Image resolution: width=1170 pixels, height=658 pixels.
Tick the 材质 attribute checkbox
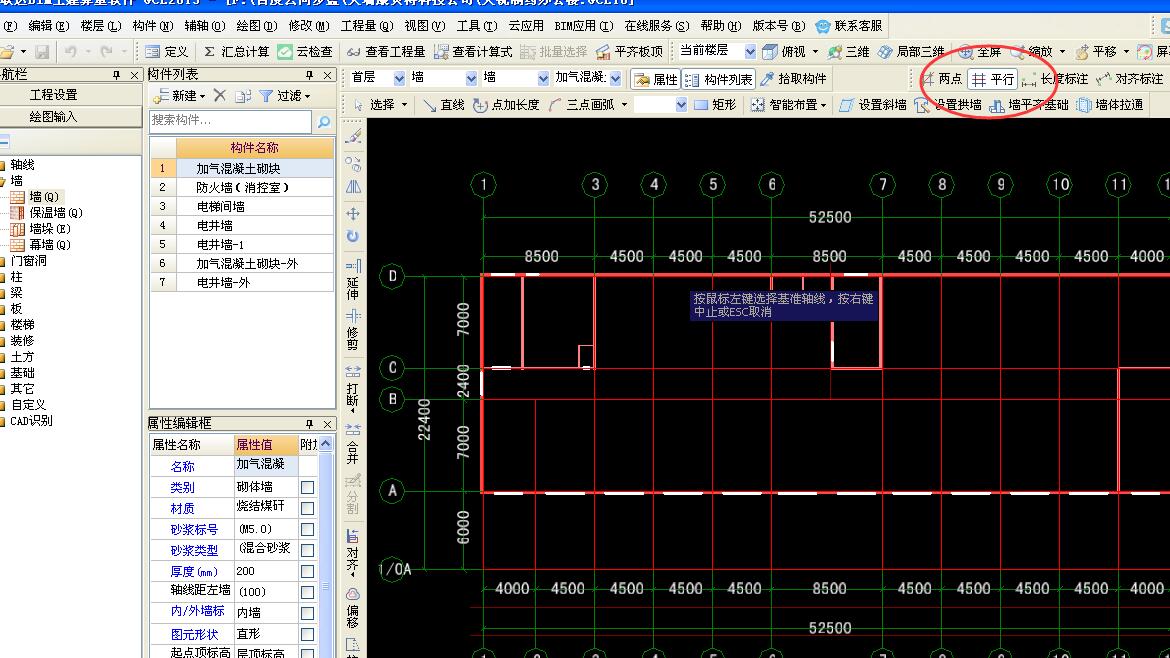(307, 508)
